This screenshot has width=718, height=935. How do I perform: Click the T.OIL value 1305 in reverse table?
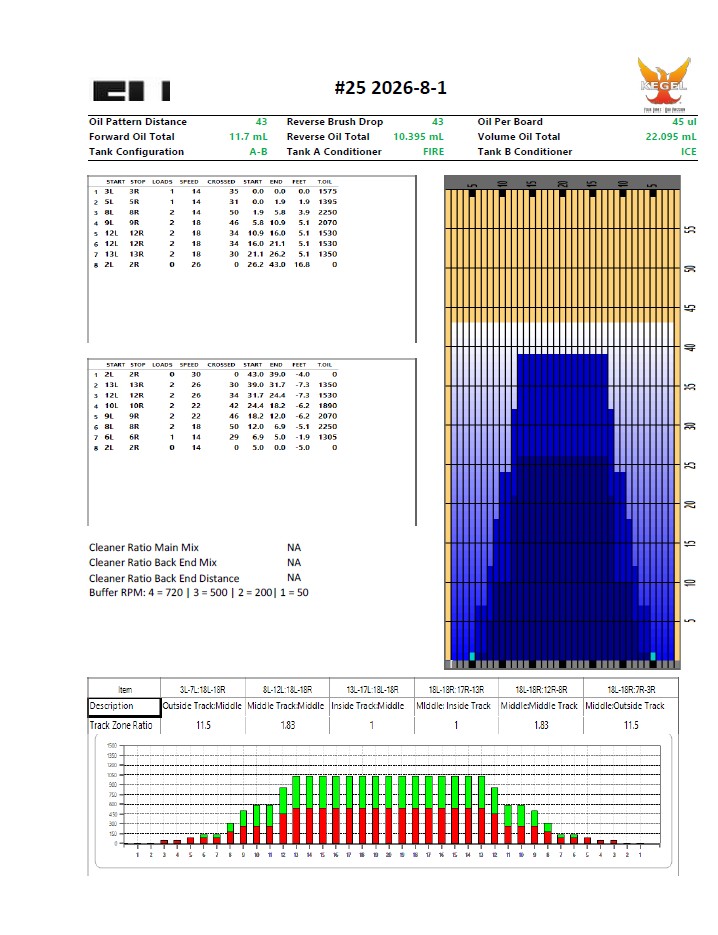click(327, 437)
